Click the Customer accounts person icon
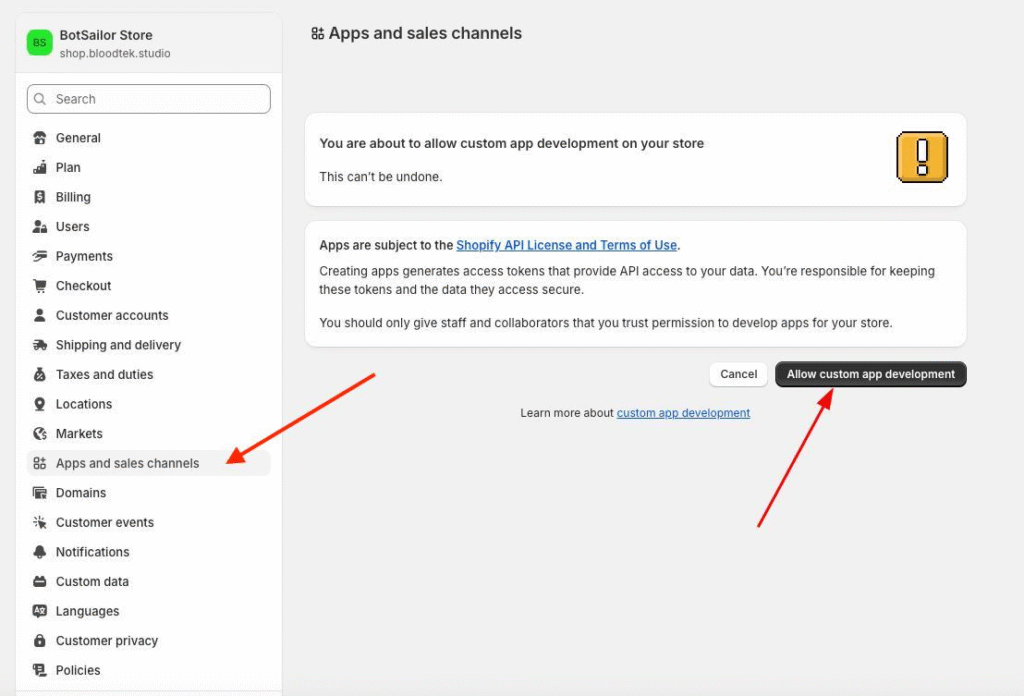1024x696 pixels. (x=40, y=315)
